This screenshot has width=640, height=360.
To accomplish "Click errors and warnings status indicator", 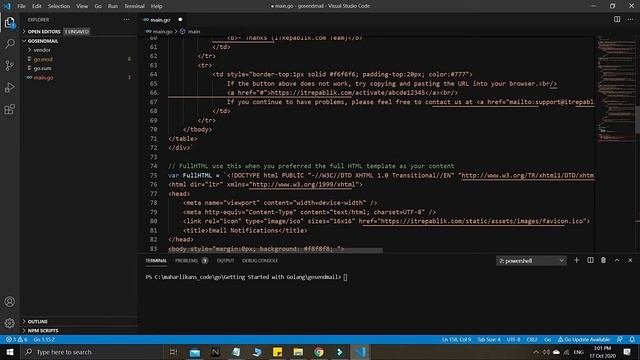I will click(16, 339).
